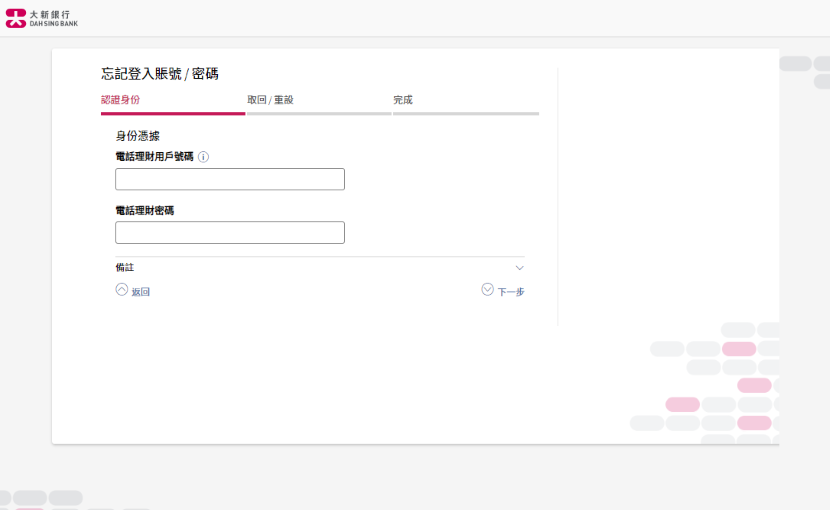Click the red progress bar under 認證身份
Image resolution: width=830 pixels, height=510 pixels.
(x=173, y=113)
